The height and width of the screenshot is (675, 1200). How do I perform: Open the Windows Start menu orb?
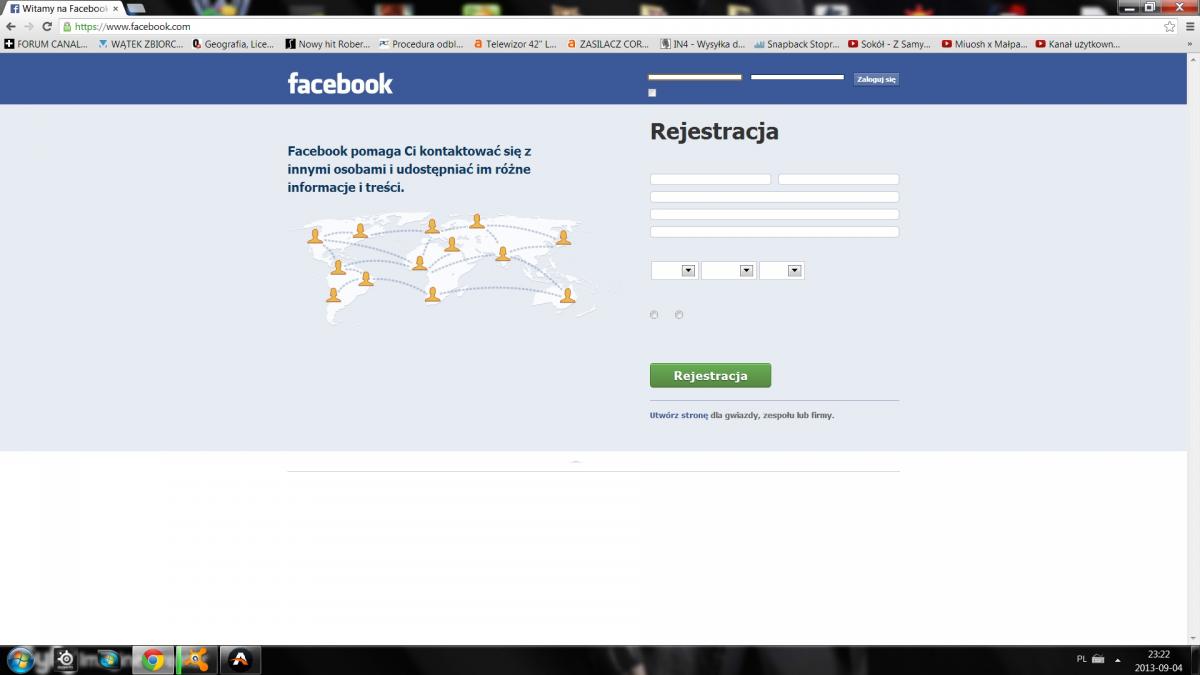(x=21, y=660)
